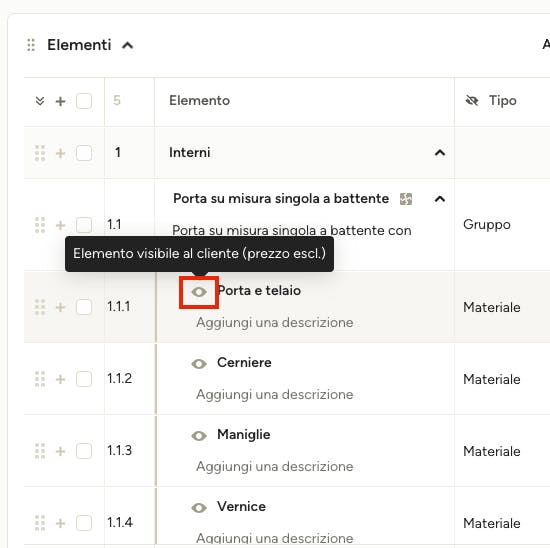Toggle visibility eye for Porta e telaio

(x=199, y=292)
